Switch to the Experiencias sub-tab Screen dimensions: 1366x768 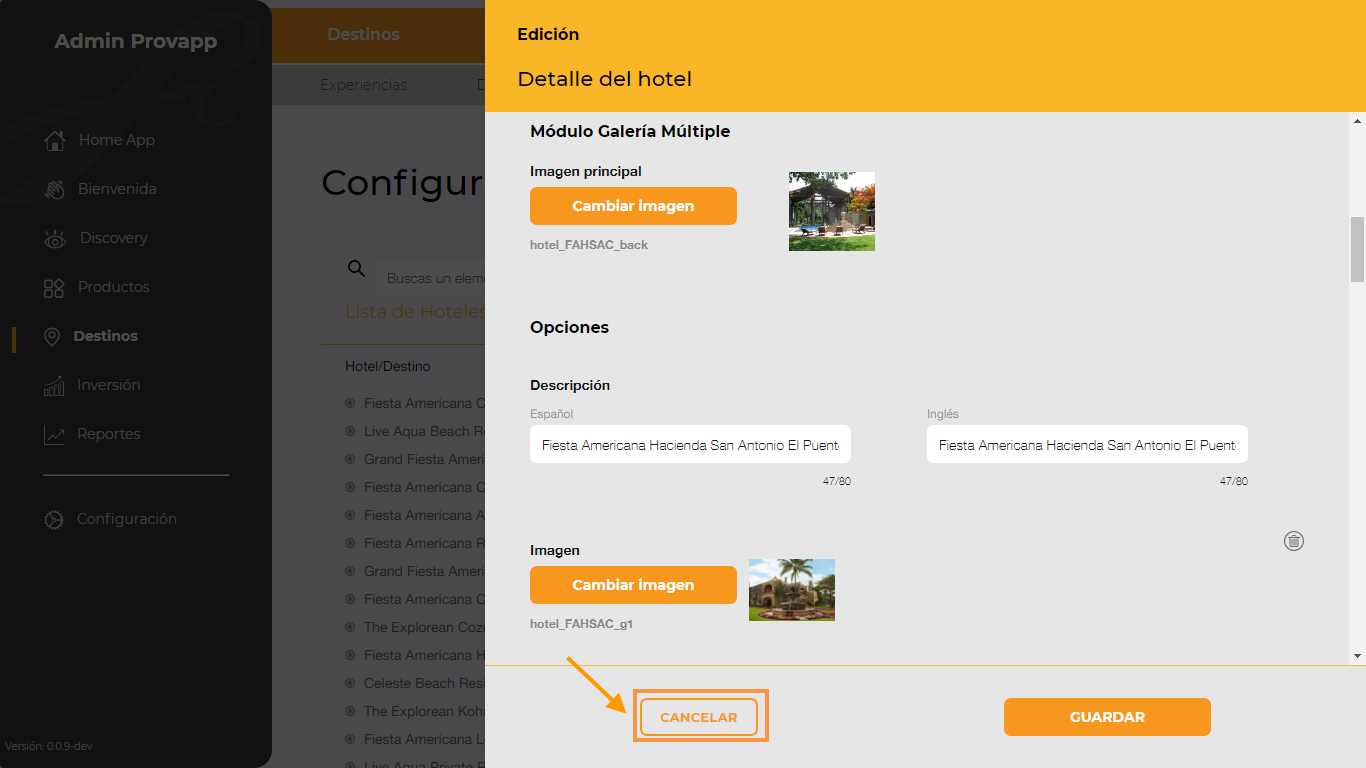(x=363, y=85)
